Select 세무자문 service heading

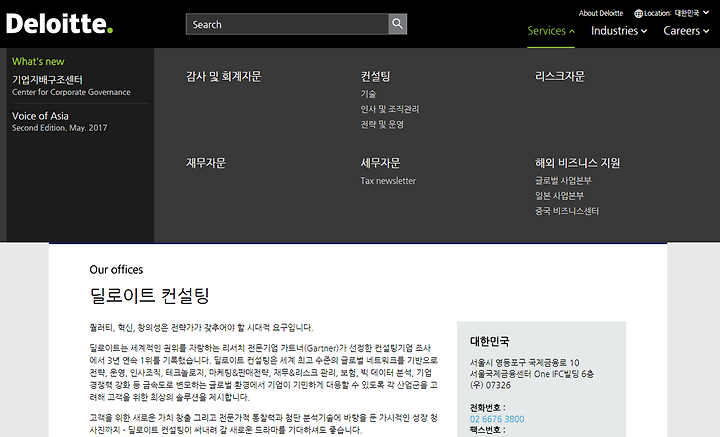[380, 163]
